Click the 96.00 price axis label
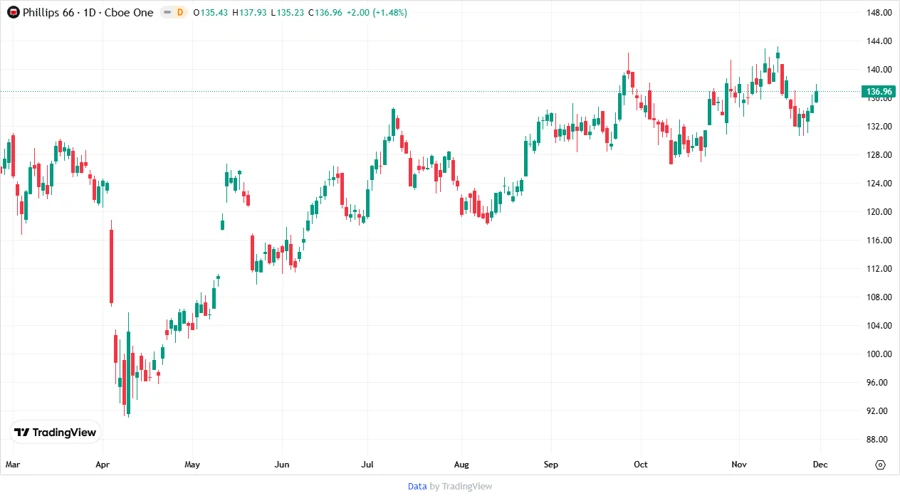The height and width of the screenshot is (498, 900). (879, 382)
